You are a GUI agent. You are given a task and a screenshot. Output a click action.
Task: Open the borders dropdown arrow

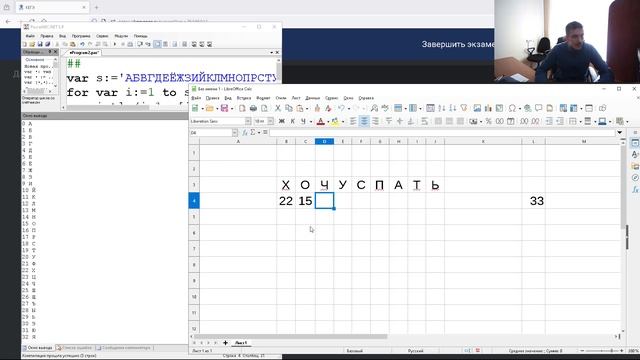point(580,122)
